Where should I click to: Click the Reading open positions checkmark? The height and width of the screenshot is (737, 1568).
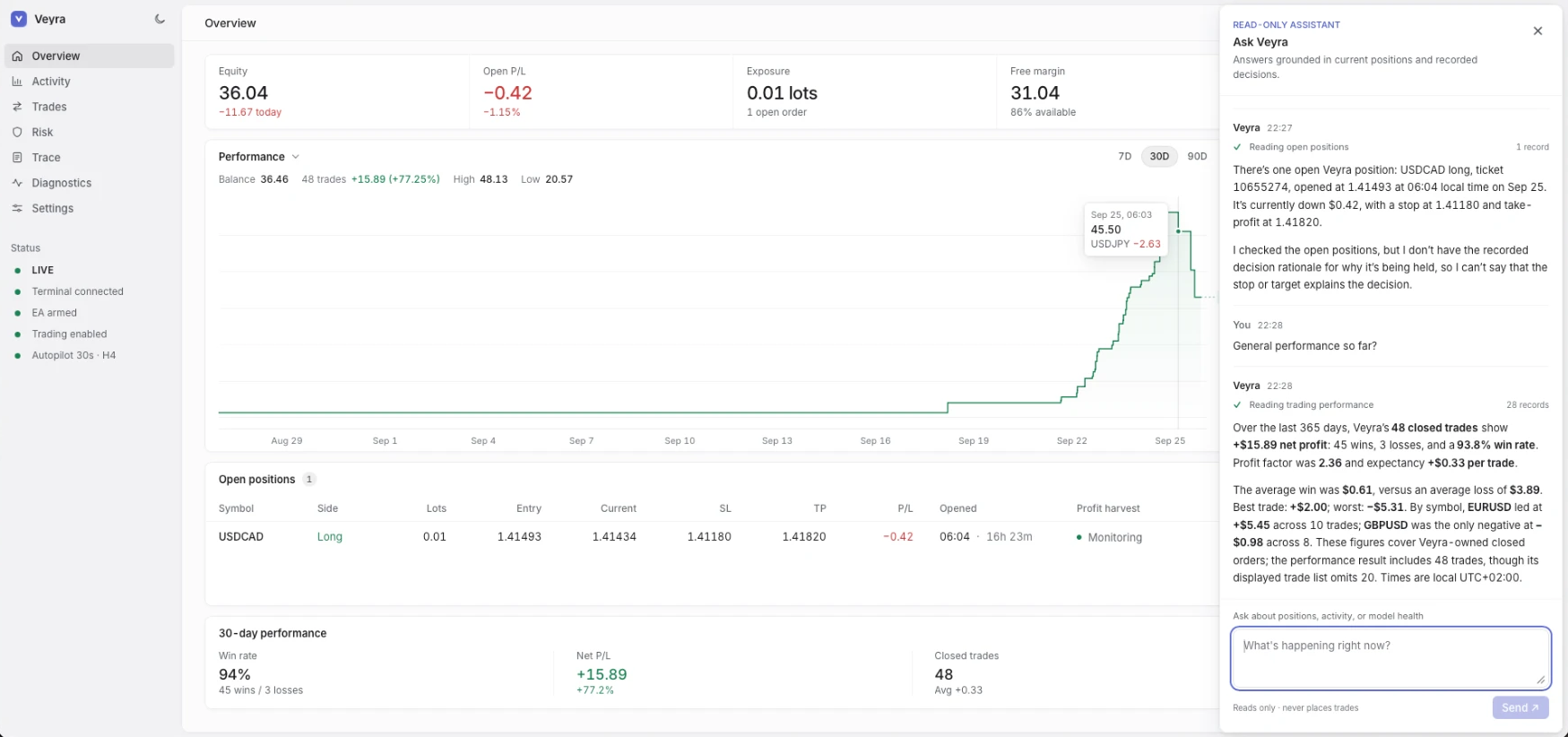click(1237, 147)
